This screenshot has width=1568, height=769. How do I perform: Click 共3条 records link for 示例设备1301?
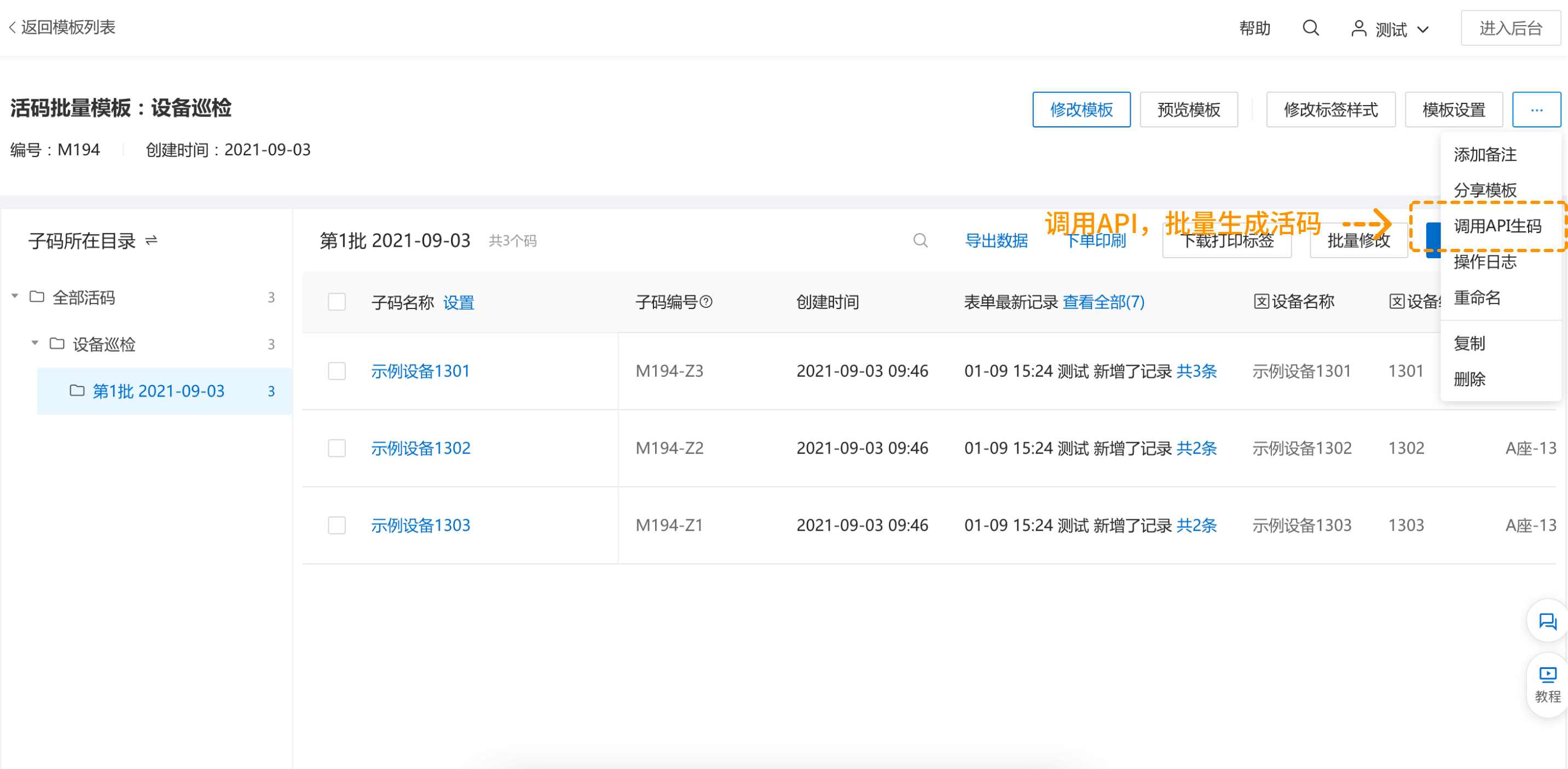1196,371
